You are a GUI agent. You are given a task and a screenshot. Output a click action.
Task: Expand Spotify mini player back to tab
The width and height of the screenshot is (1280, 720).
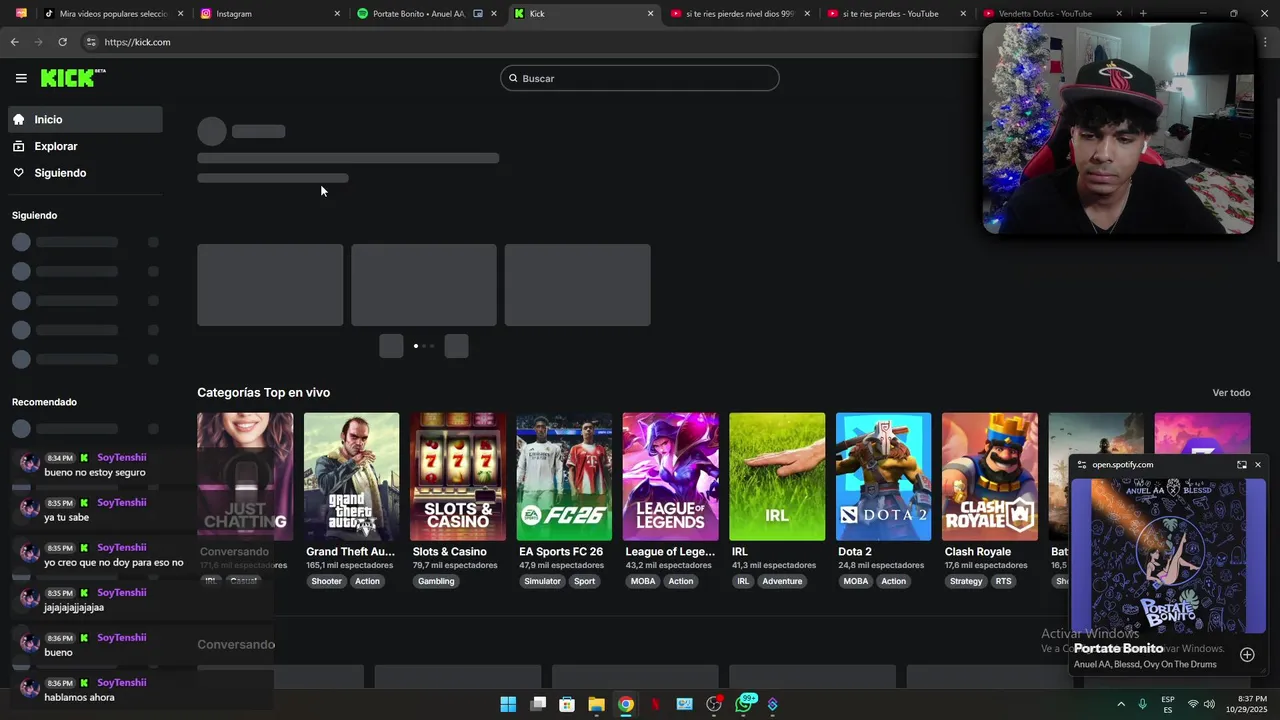[x=1241, y=465]
